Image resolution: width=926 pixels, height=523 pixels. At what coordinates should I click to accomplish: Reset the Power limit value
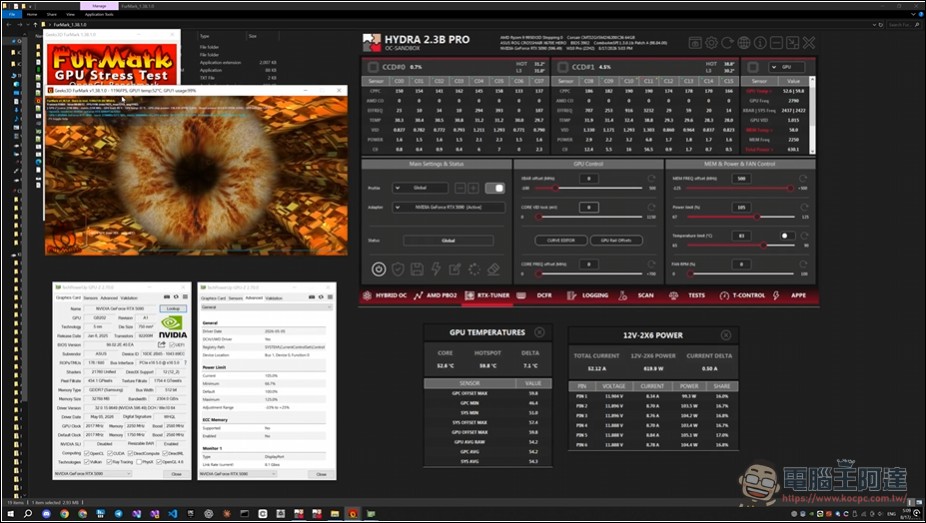click(803, 207)
